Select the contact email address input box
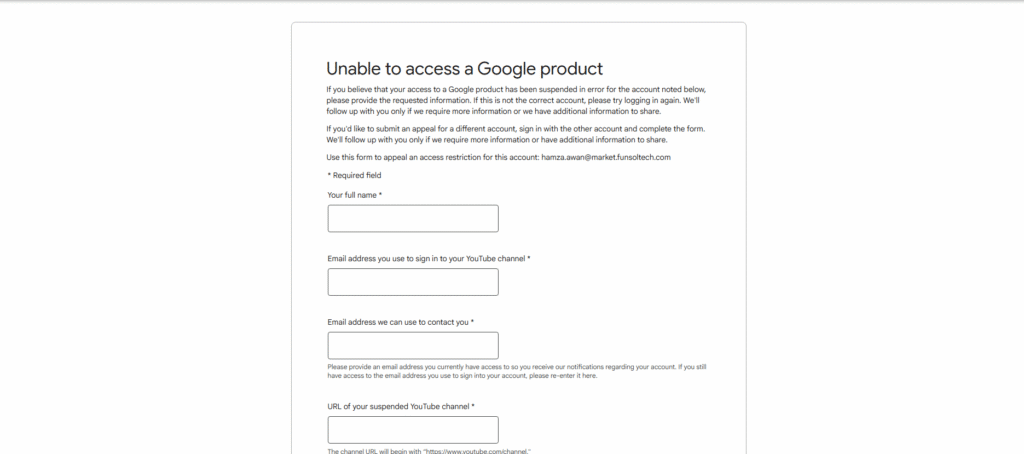 (x=412, y=346)
